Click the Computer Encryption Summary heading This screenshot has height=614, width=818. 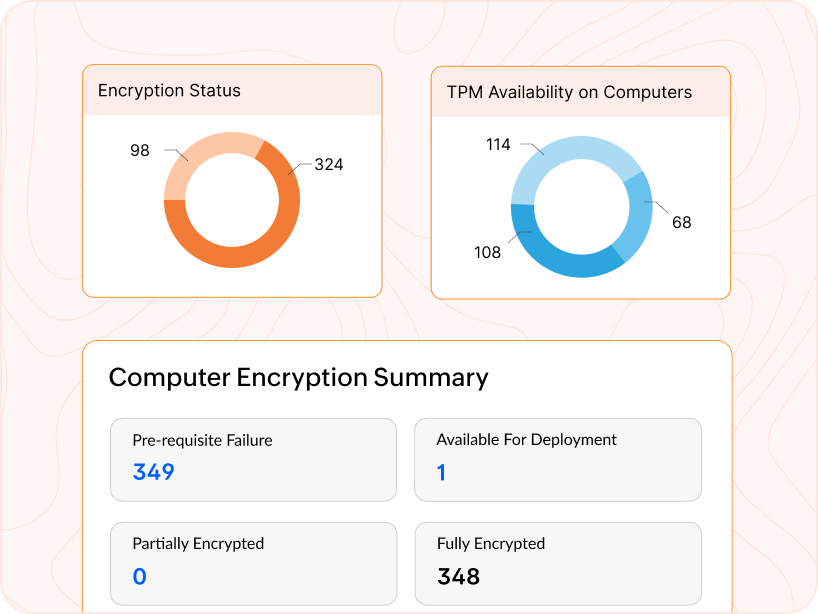click(x=298, y=378)
